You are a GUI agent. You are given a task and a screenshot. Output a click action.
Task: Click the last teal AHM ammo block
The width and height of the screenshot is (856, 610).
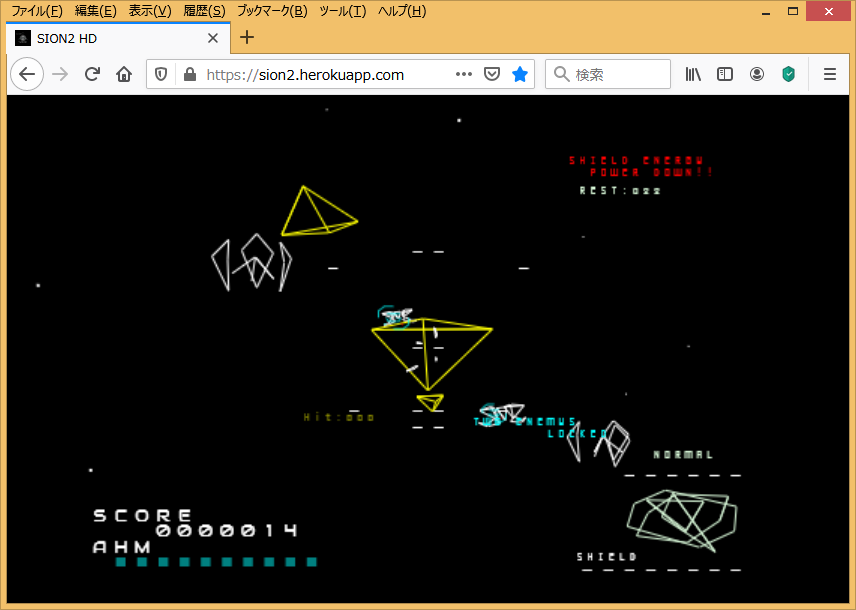312,562
